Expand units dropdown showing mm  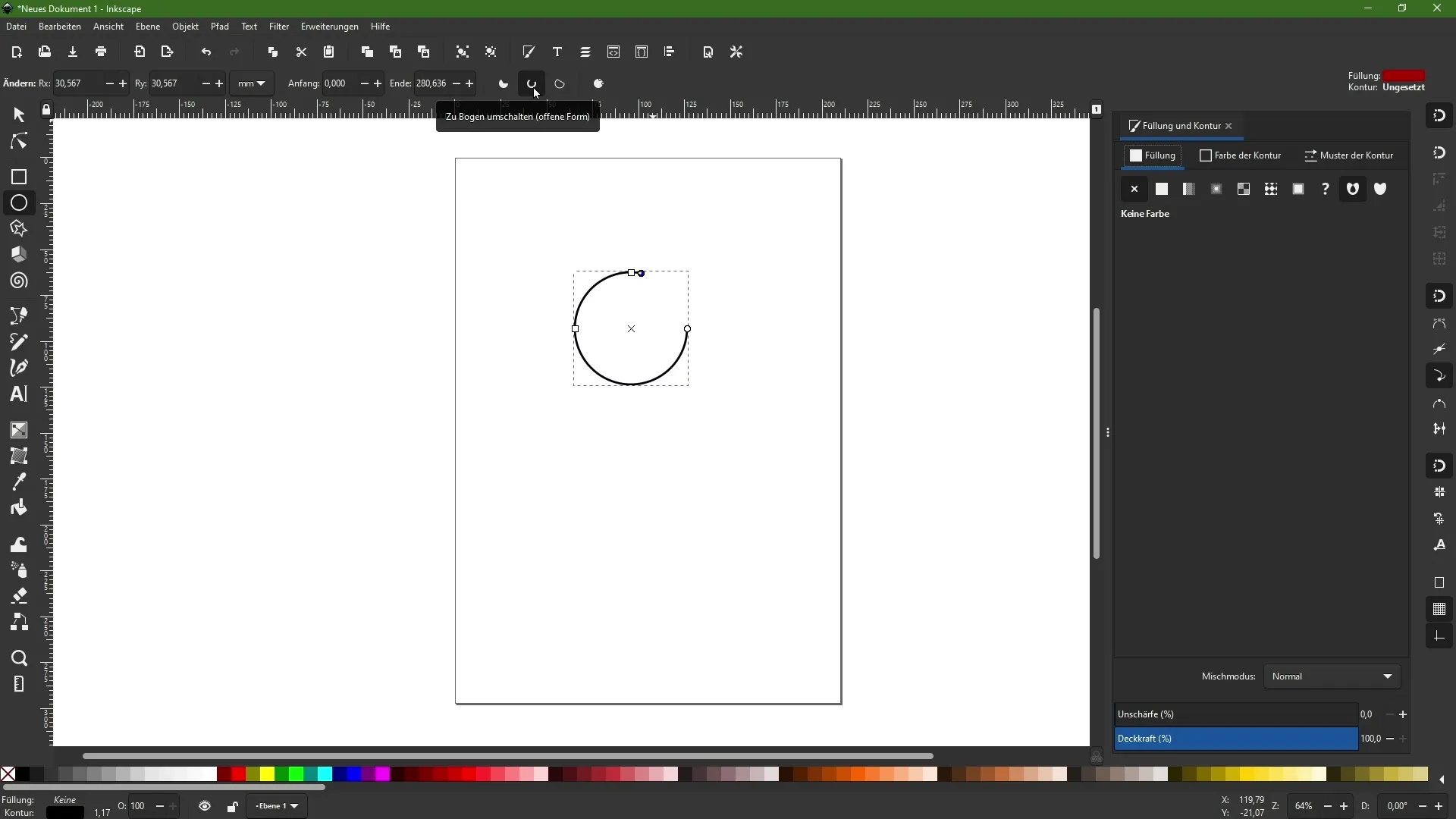click(x=251, y=83)
